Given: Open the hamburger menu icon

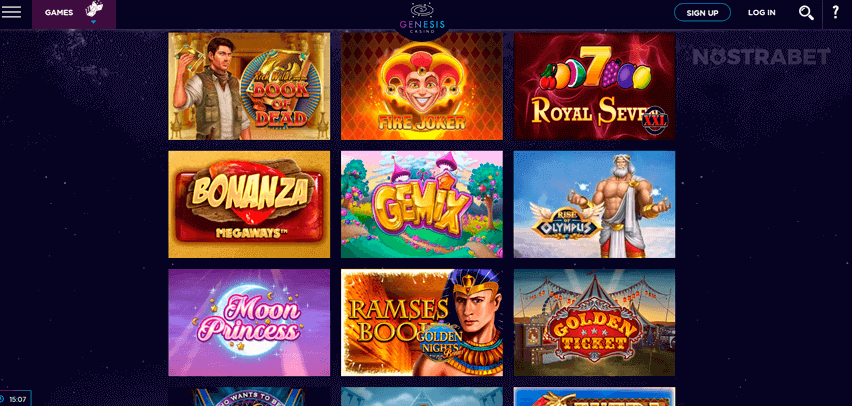Looking at the screenshot, I should [x=11, y=12].
